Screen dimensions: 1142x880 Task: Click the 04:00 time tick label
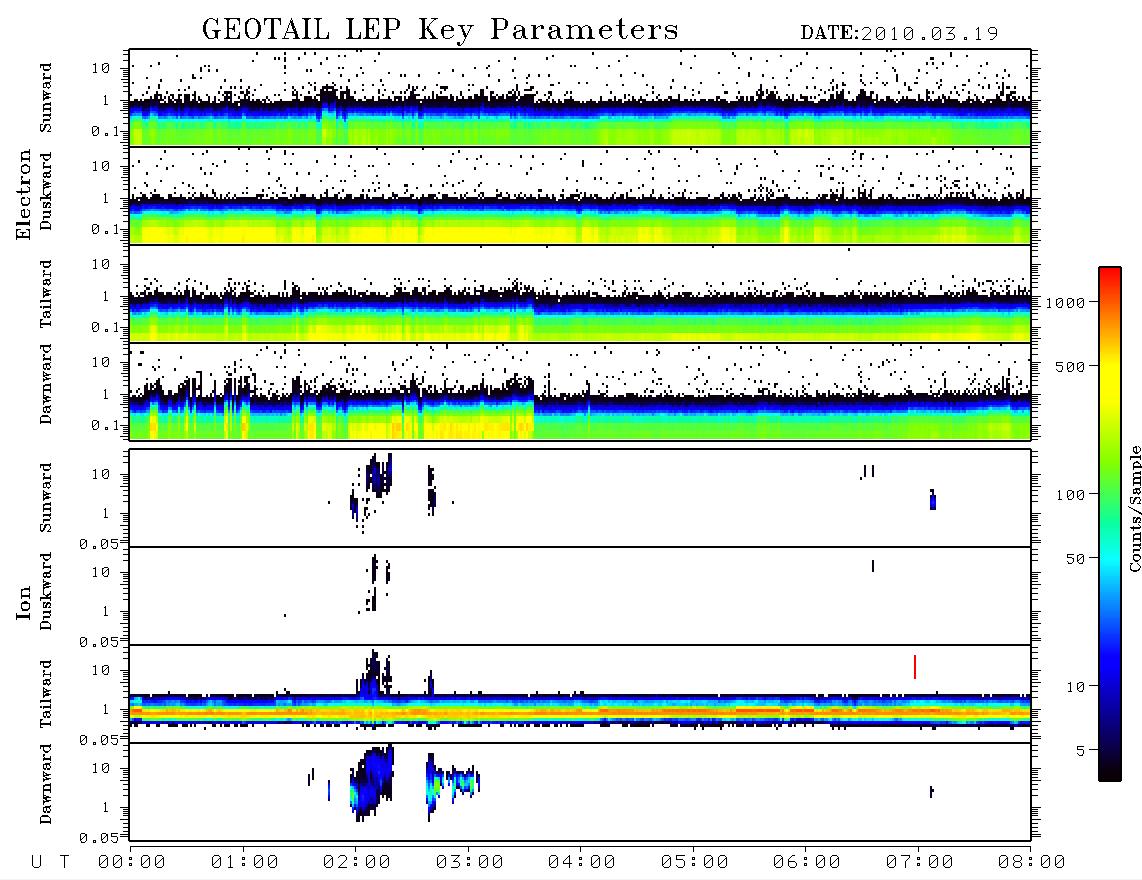[x=582, y=863]
